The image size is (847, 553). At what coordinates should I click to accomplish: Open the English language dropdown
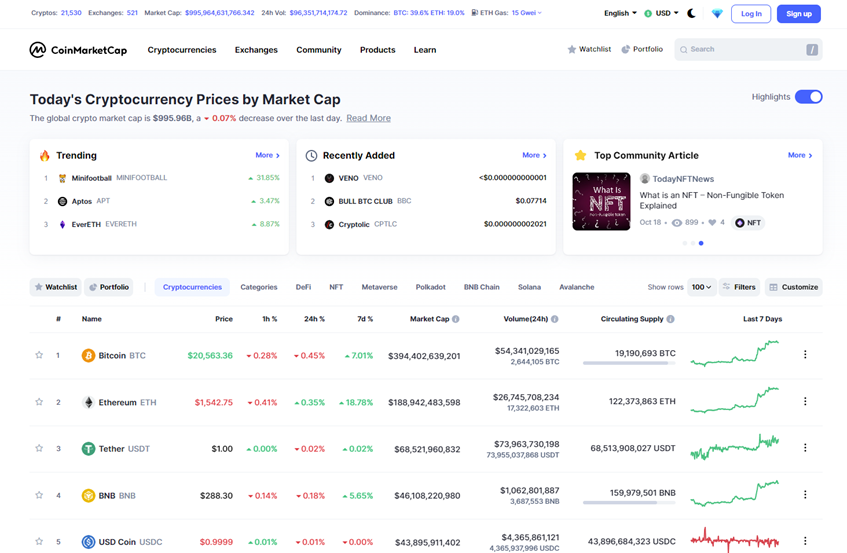(x=620, y=14)
